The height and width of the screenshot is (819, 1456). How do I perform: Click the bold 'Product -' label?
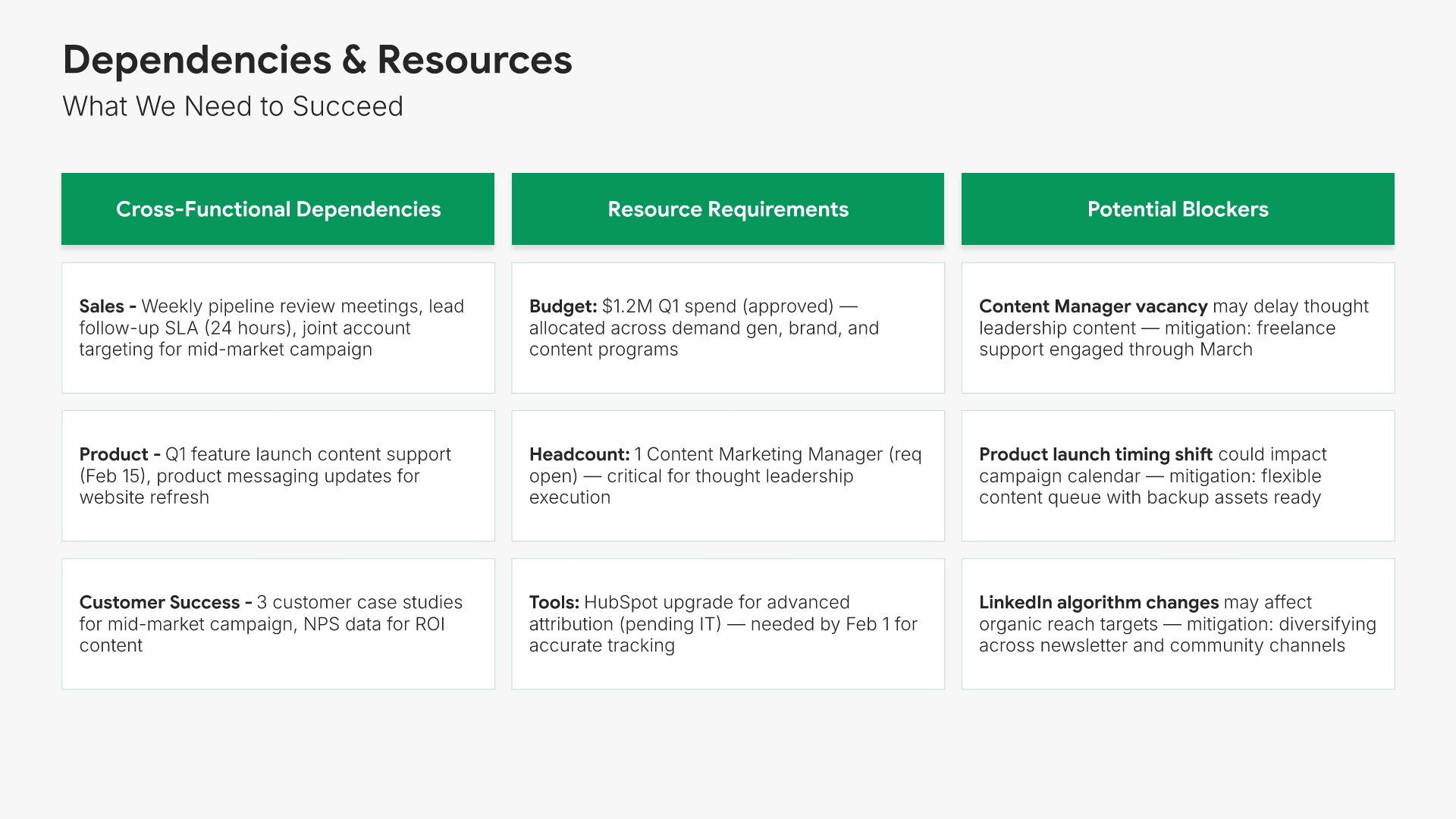(120, 454)
